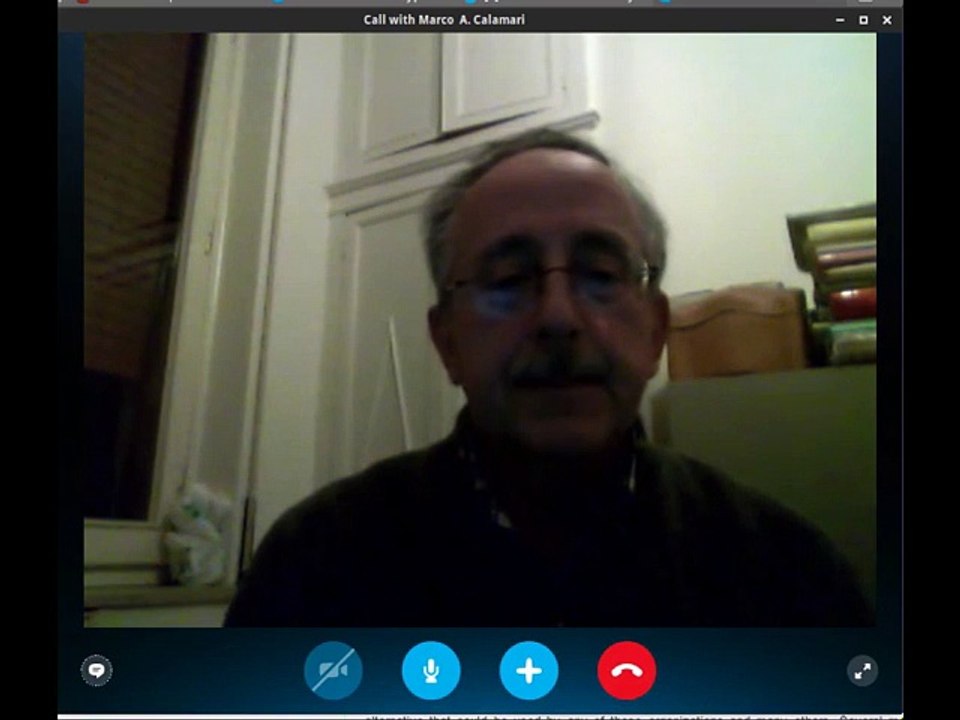
Task: Click the "Call with Marco A. Calamari" title
Action: tap(444, 20)
